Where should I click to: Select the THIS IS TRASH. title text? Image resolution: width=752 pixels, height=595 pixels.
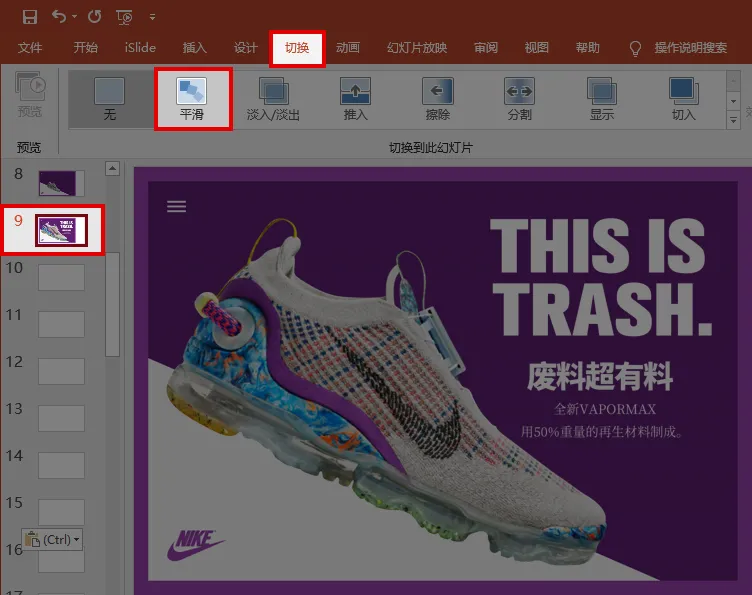coord(601,277)
